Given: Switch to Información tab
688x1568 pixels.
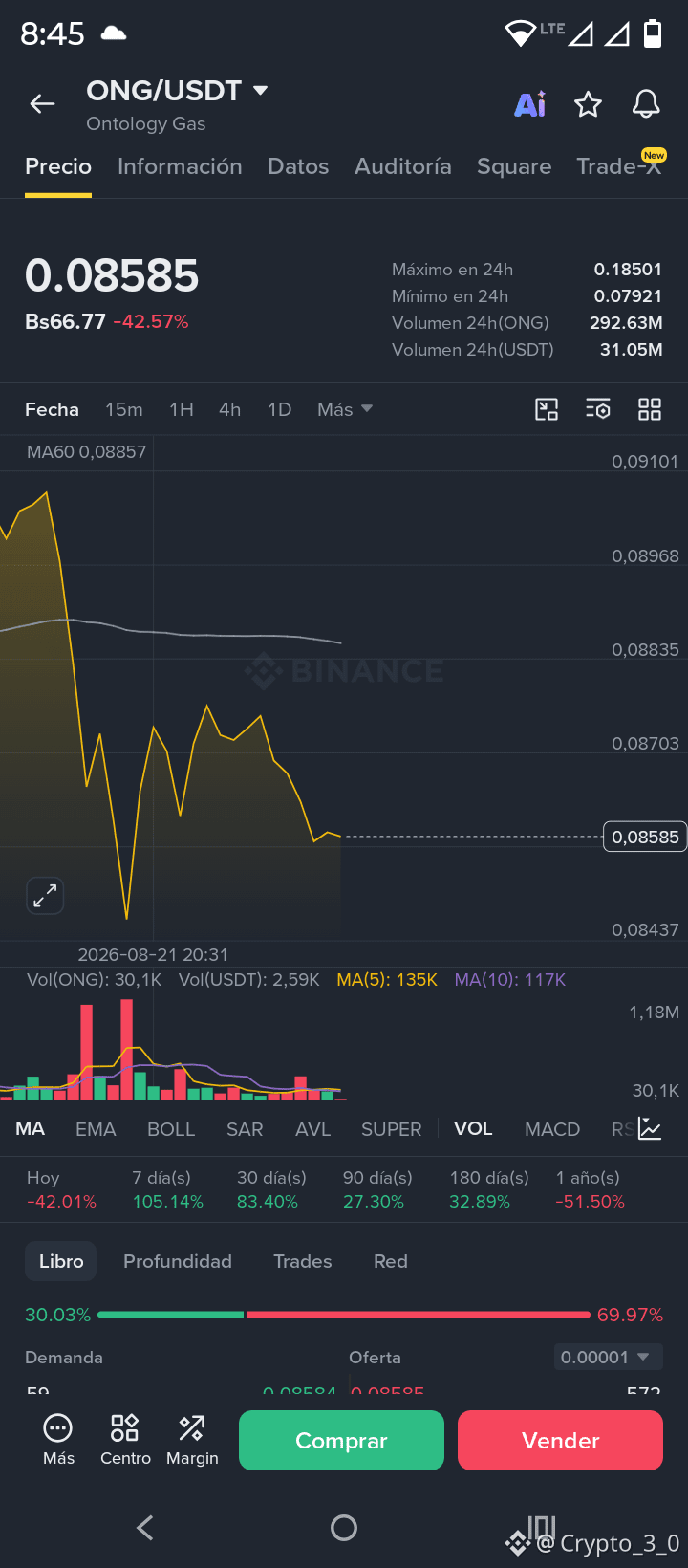Looking at the screenshot, I should (x=180, y=166).
